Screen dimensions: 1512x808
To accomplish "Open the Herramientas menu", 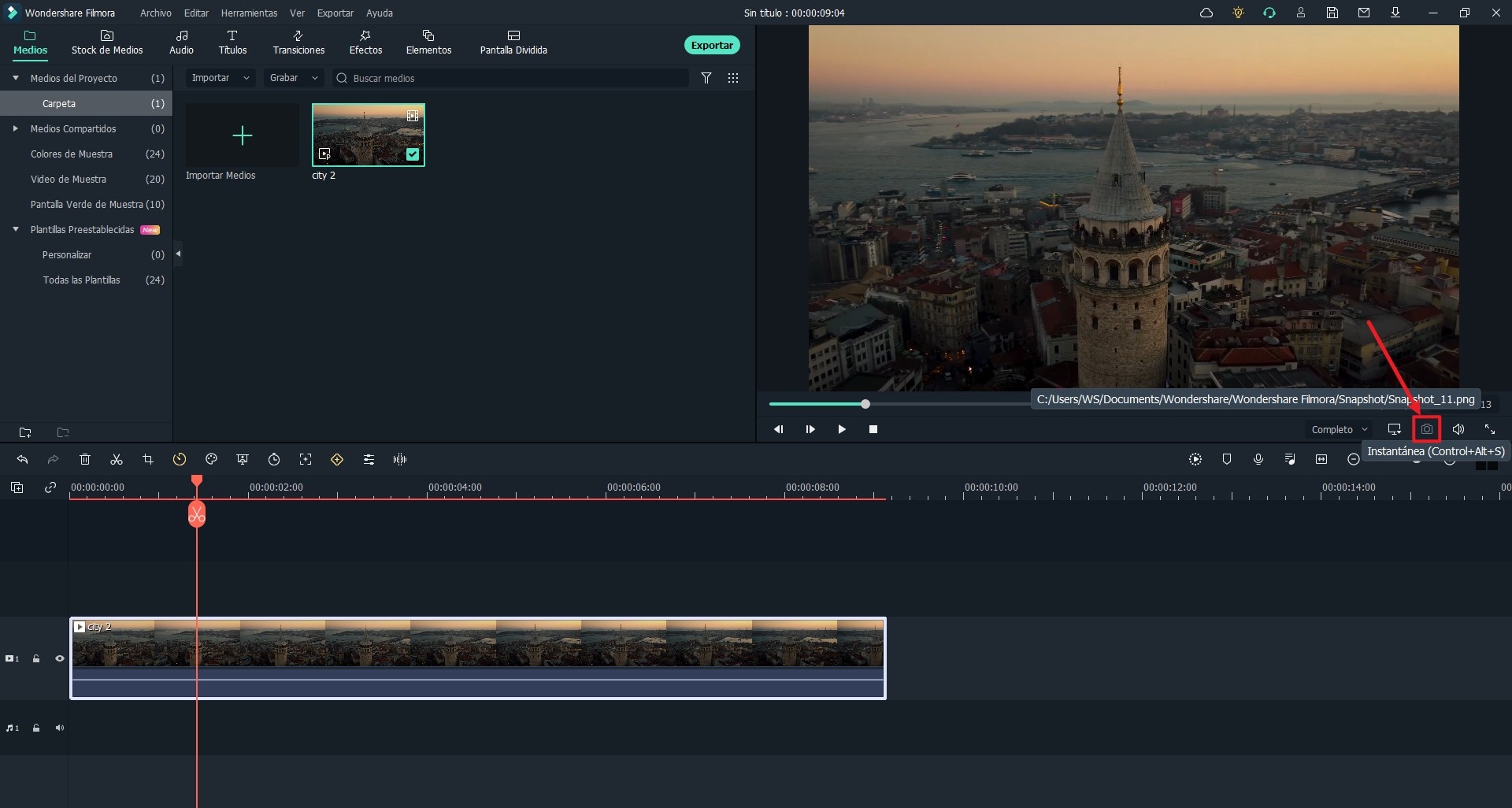I will (249, 13).
